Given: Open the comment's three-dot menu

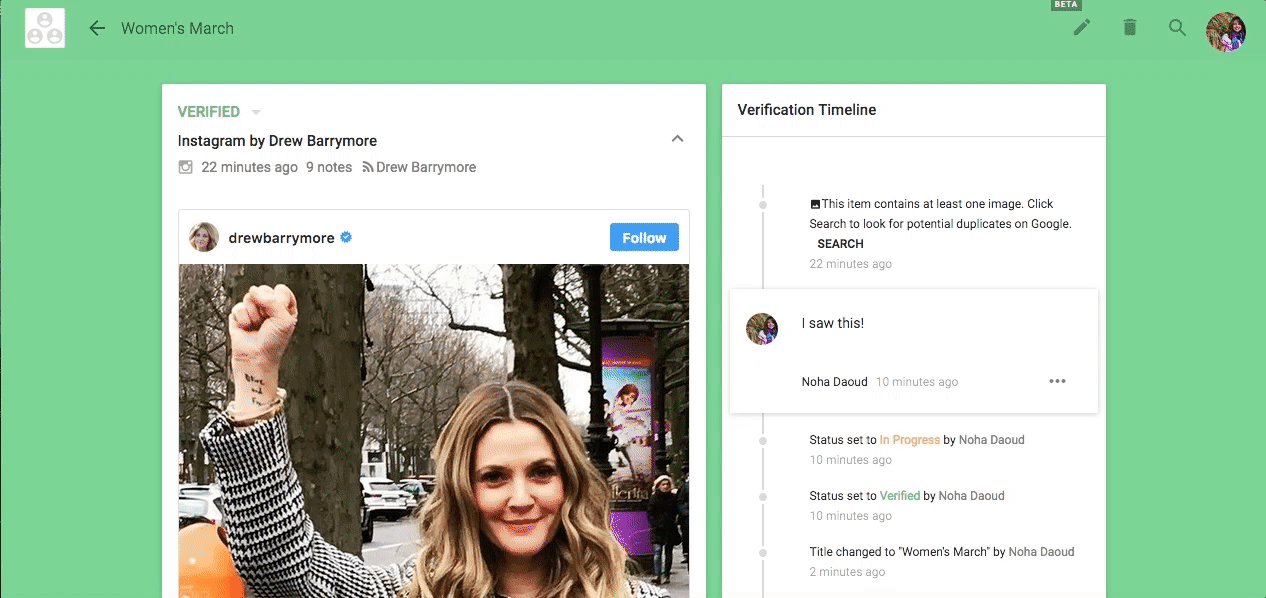Looking at the screenshot, I should click(1057, 381).
